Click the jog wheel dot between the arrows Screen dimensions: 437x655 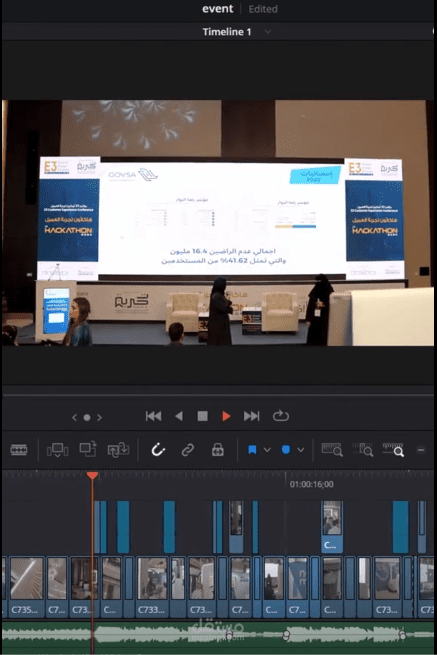click(x=87, y=417)
